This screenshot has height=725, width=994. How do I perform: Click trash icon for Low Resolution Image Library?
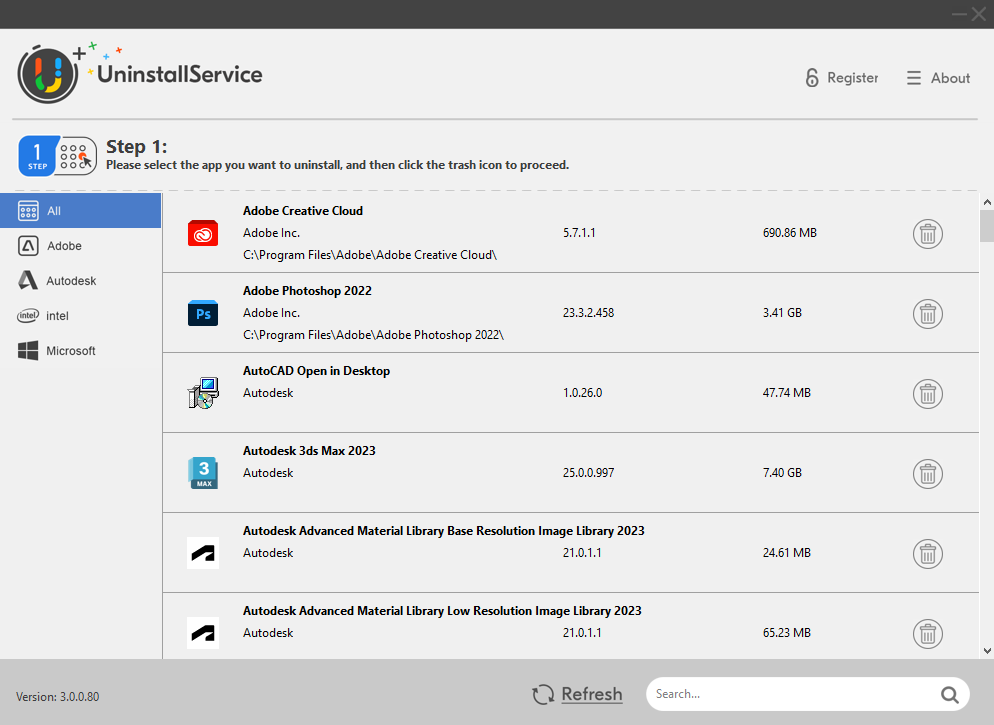pos(927,633)
